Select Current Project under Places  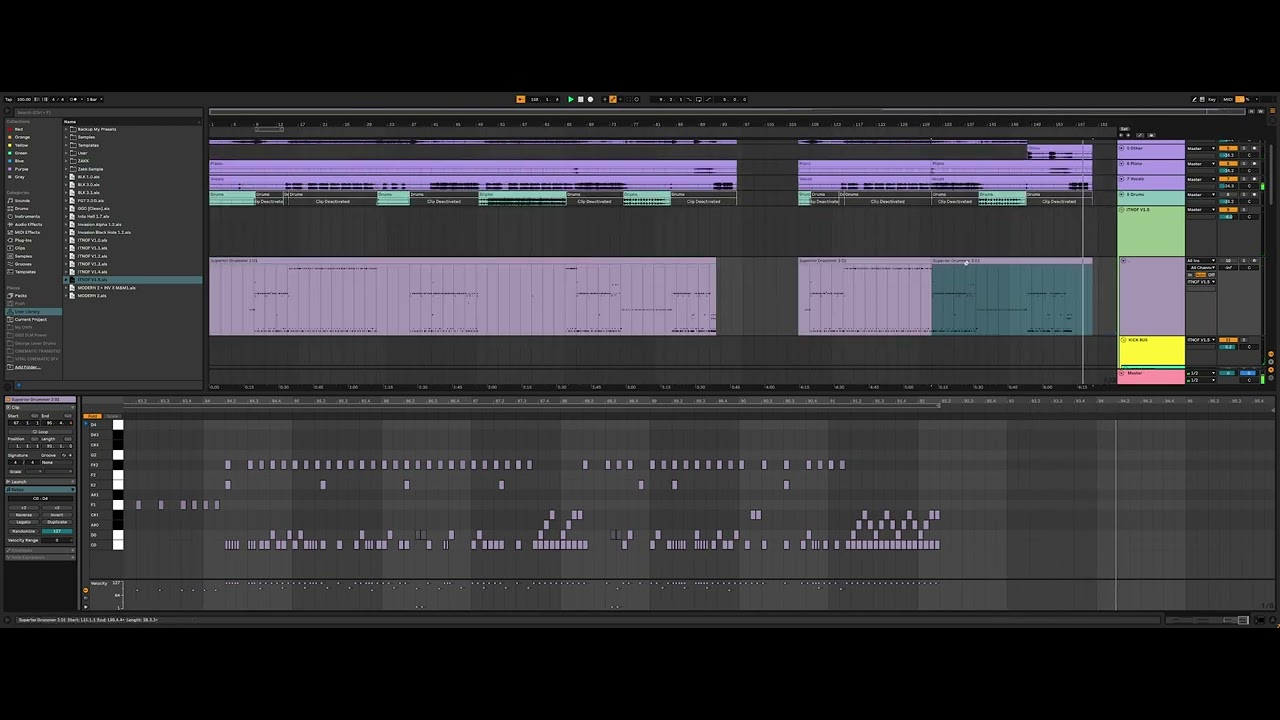tap(27, 319)
